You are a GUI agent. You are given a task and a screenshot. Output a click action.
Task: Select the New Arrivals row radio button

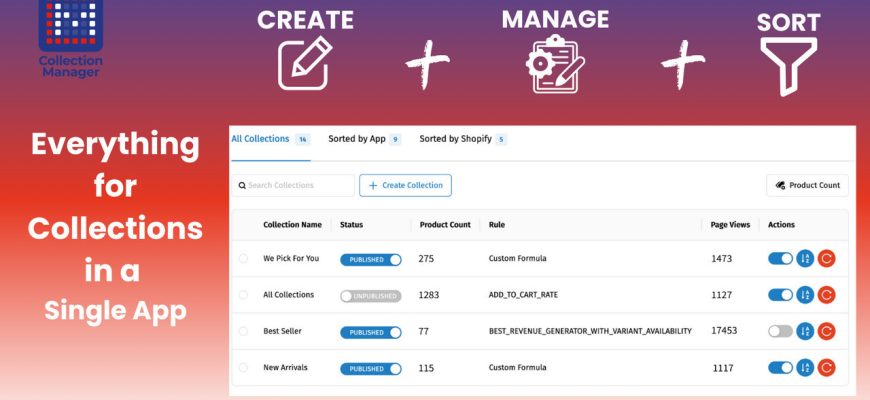[x=243, y=367]
